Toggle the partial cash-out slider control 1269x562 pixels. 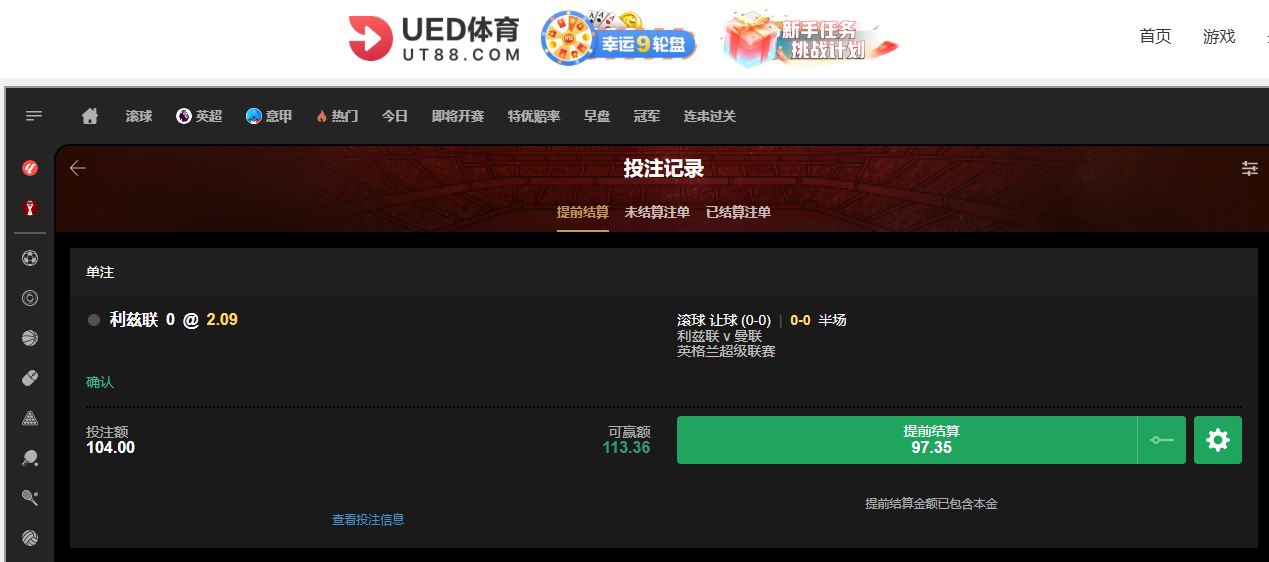pyautogui.click(x=1162, y=440)
